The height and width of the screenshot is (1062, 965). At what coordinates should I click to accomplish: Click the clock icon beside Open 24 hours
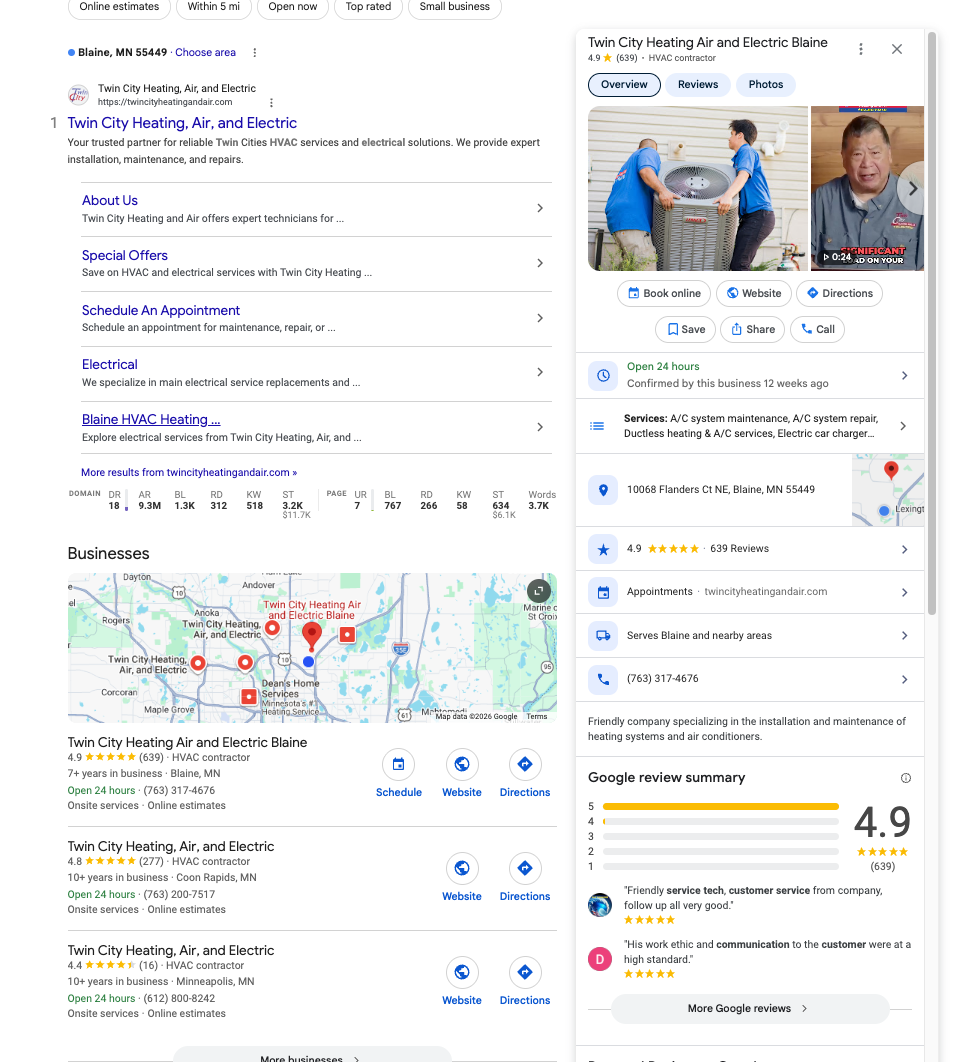[x=603, y=375]
